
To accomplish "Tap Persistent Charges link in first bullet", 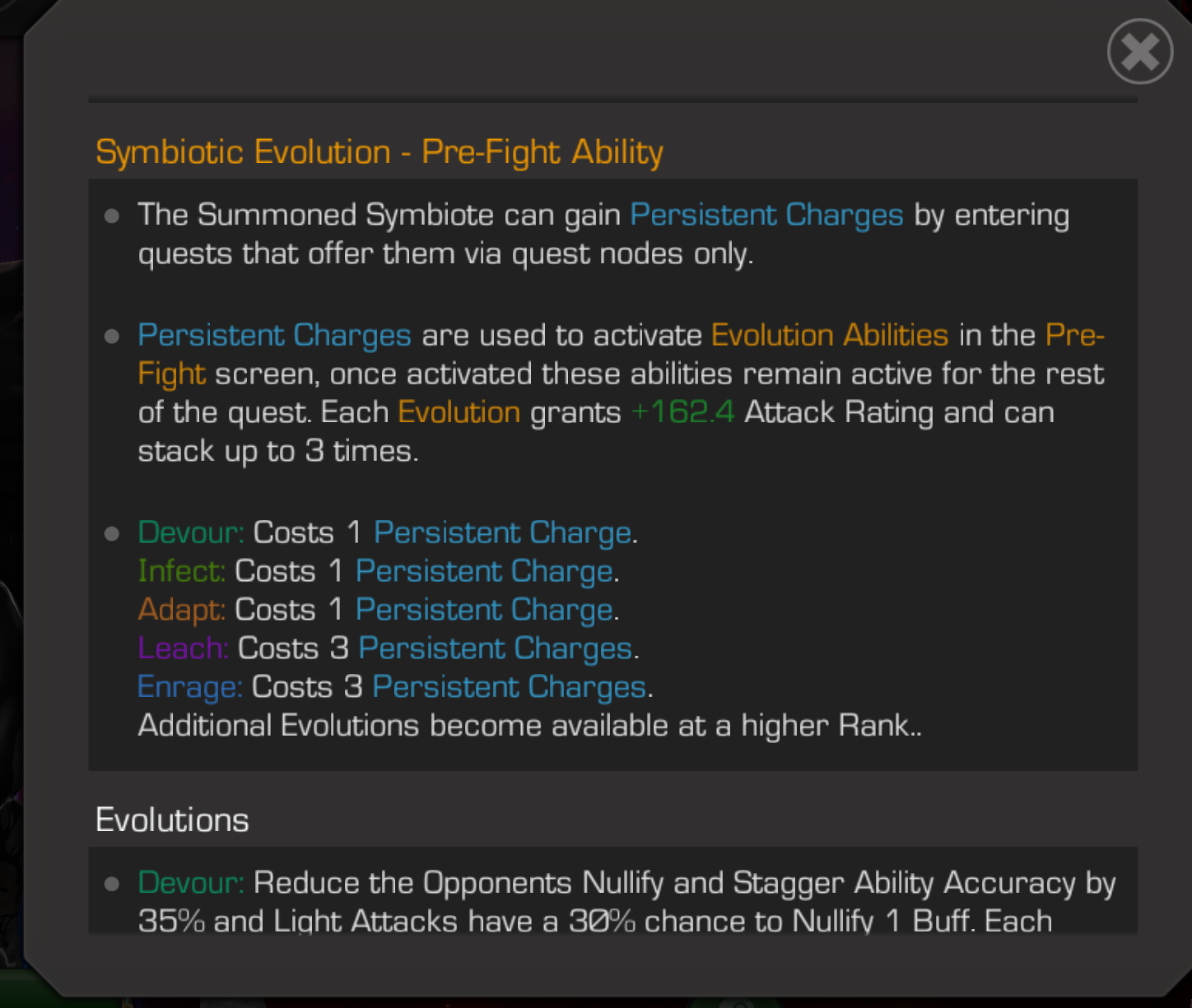I will [x=766, y=215].
